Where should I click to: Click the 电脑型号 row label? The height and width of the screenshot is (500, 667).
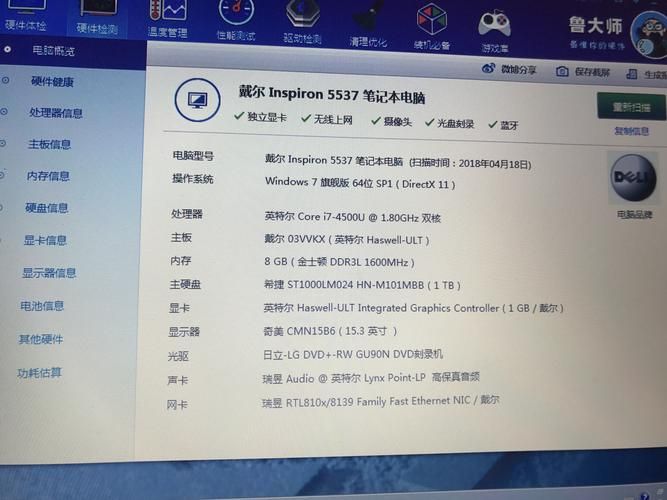193,156
